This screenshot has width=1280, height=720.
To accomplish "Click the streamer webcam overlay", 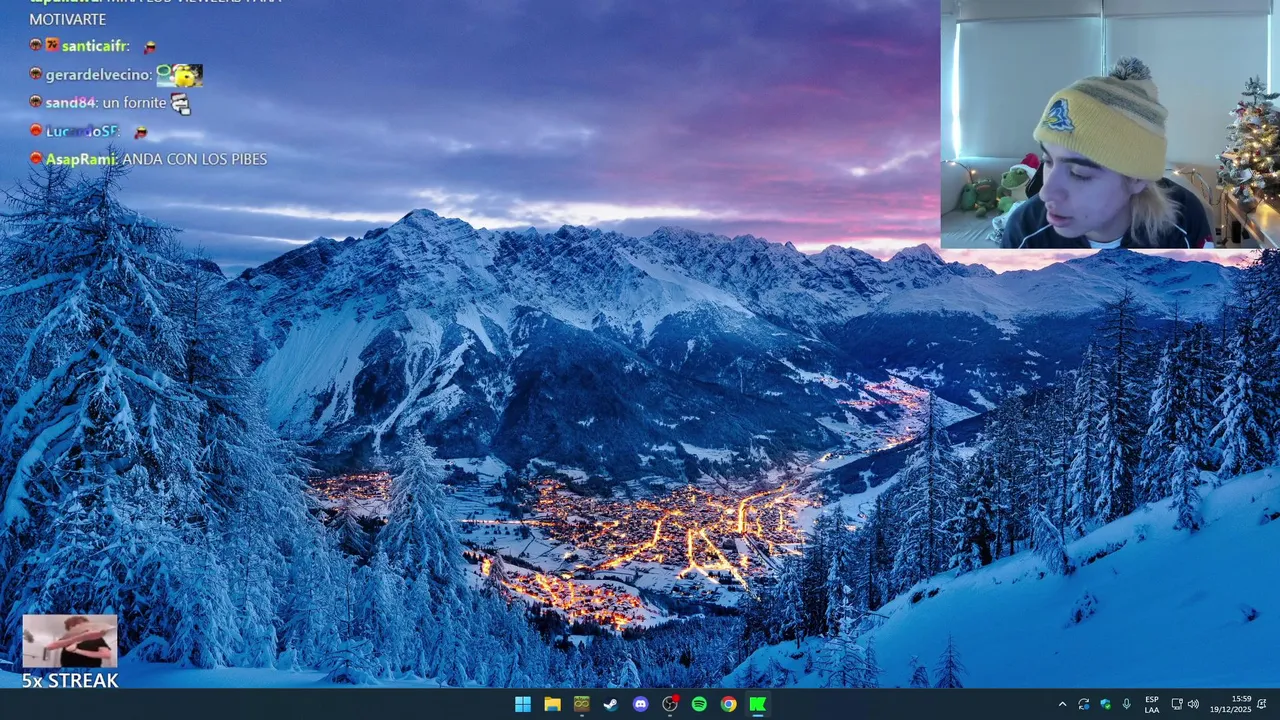I will click(x=1110, y=124).
